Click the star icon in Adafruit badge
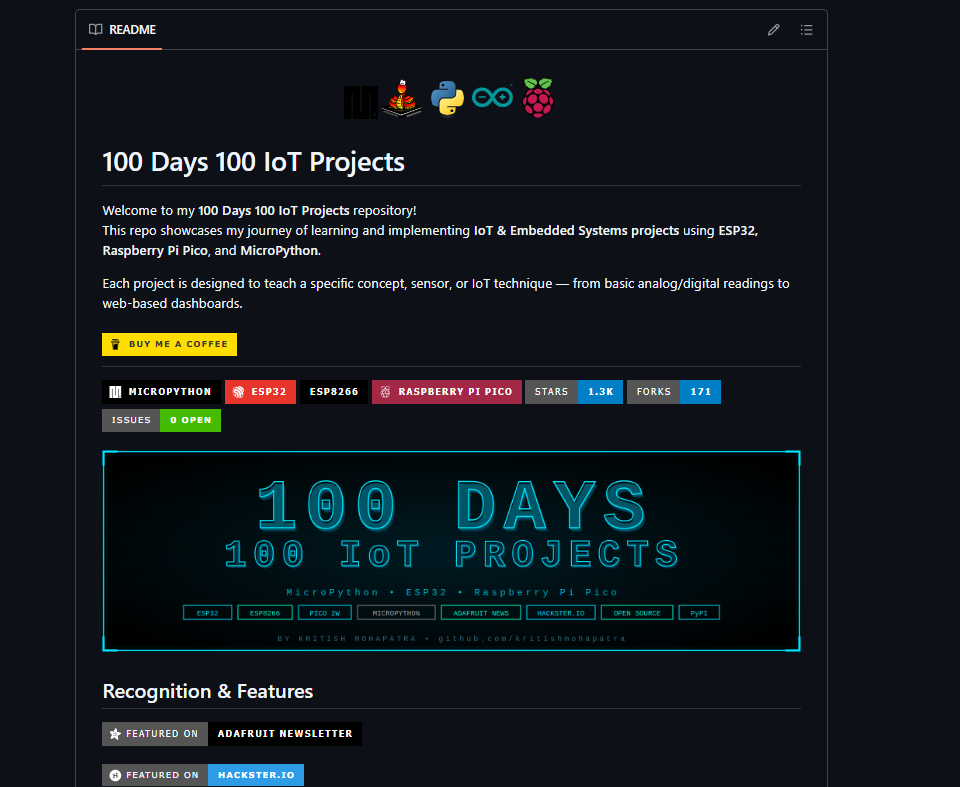 (115, 734)
